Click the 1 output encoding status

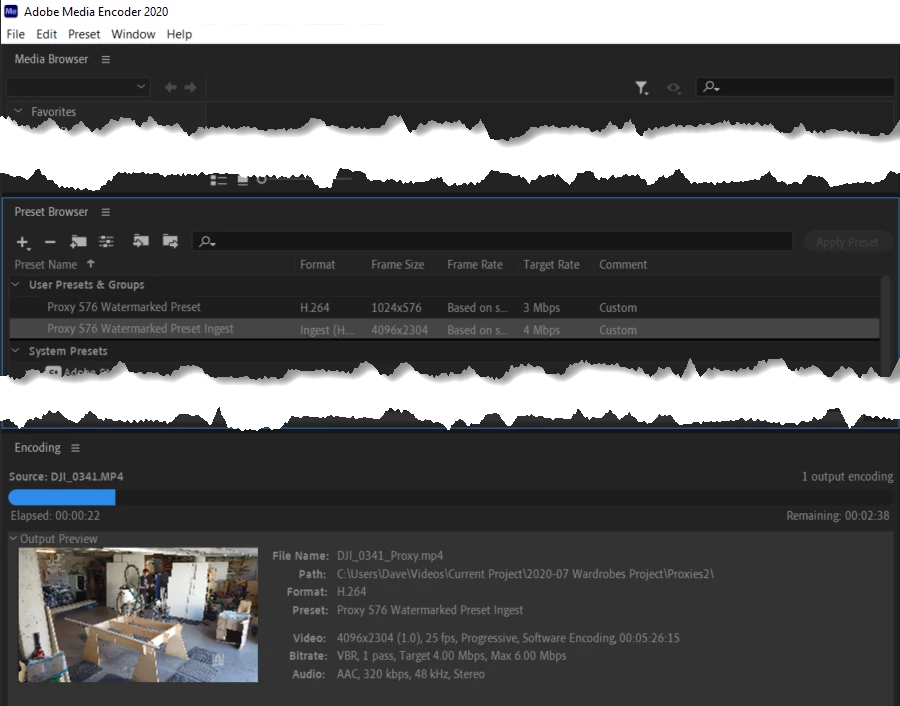(x=847, y=476)
